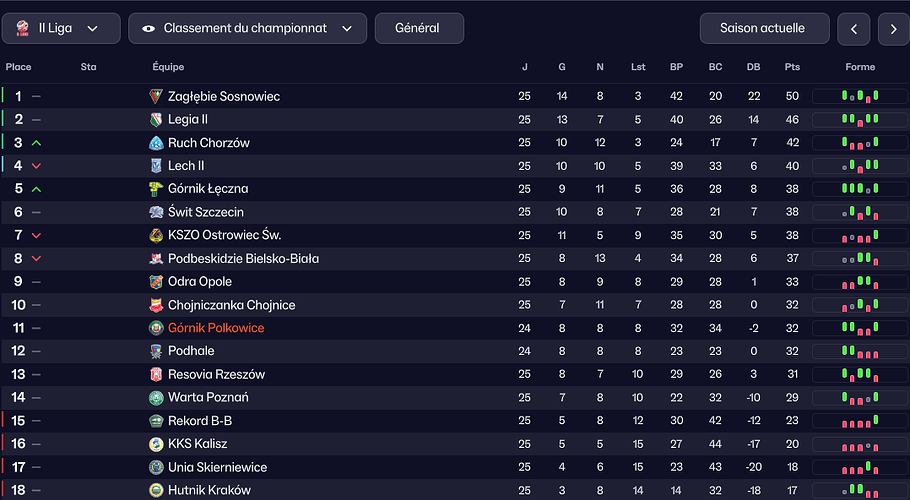Open the Podbeskidzie Bielsko-Biała team link

click(x=243, y=259)
